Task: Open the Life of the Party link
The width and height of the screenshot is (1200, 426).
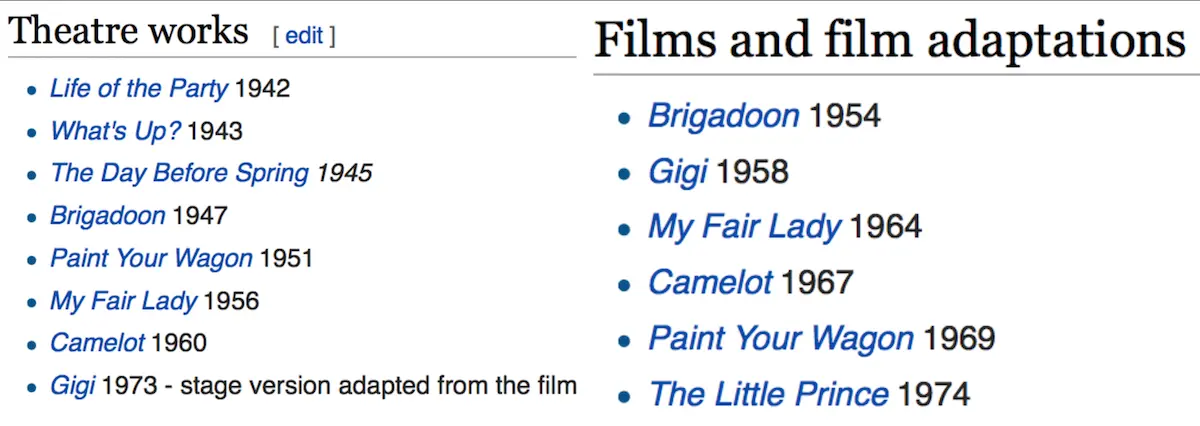Action: (139, 89)
